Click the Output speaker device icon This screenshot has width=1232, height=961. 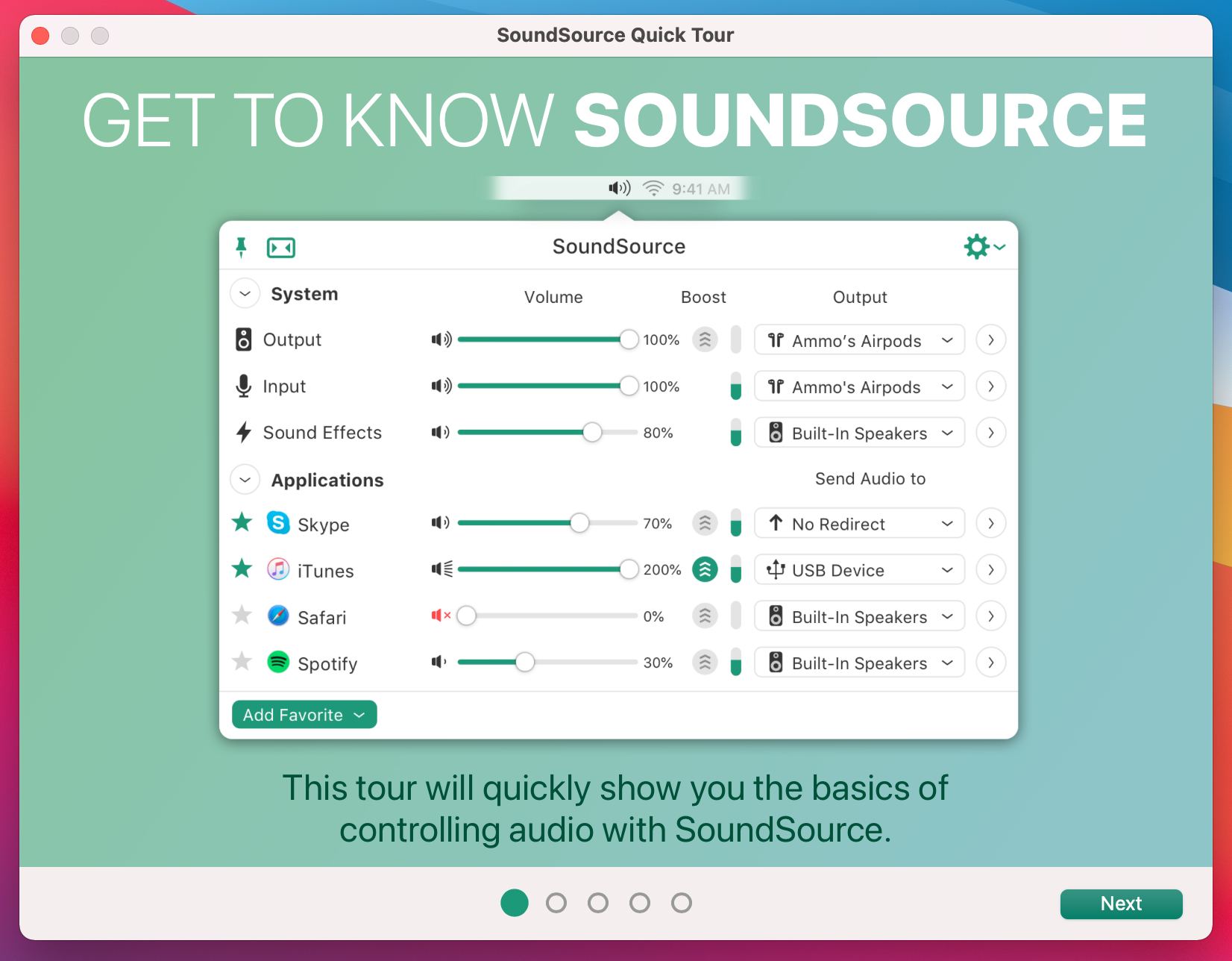[244, 339]
